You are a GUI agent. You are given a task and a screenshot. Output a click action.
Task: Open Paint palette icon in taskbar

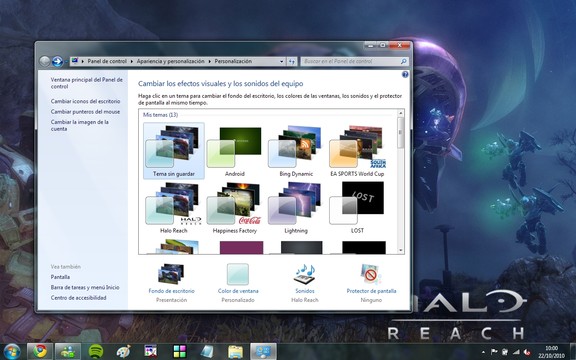(123, 352)
